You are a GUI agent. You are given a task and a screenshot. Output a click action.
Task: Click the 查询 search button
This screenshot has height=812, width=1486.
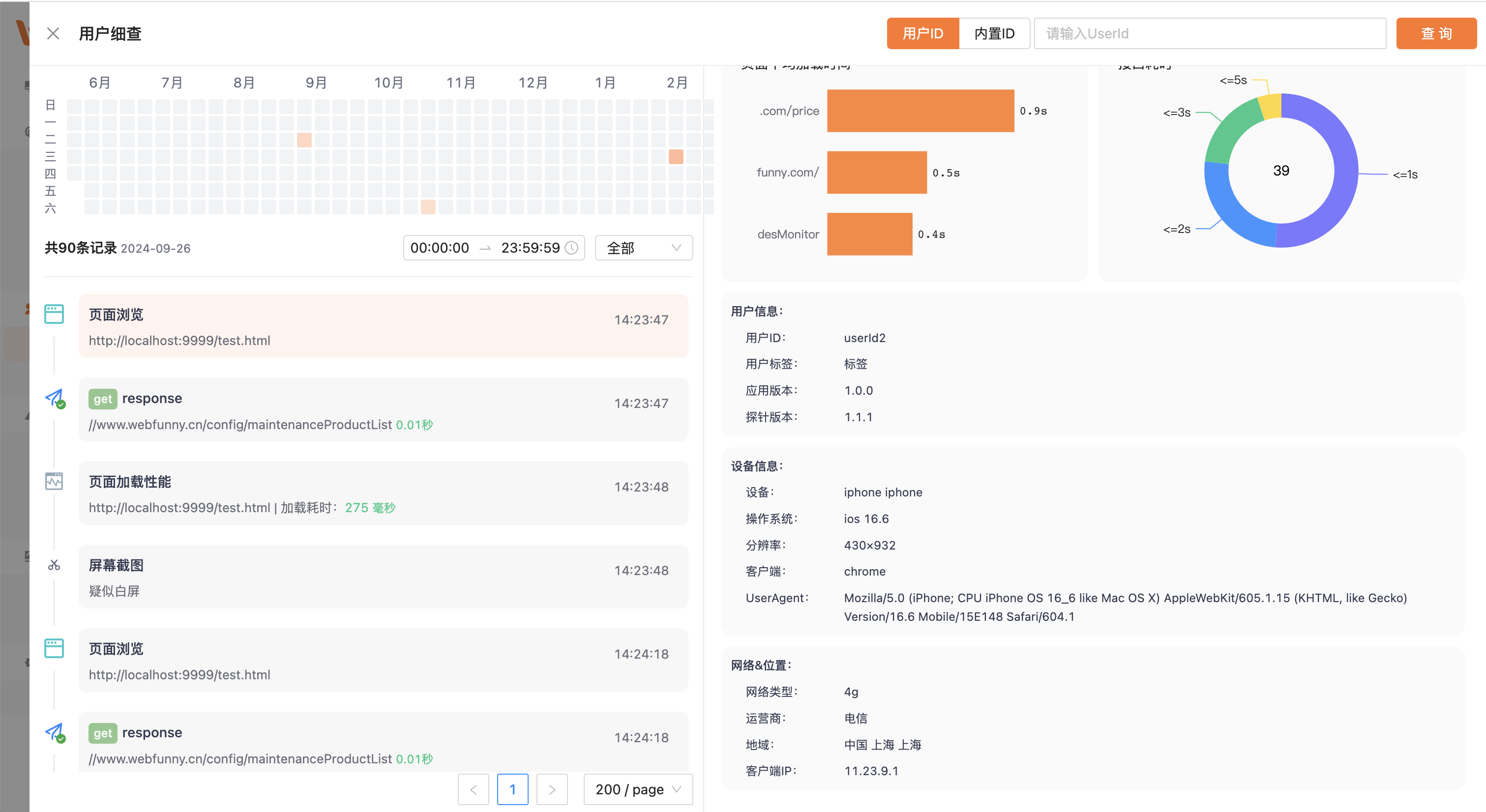coord(1436,33)
